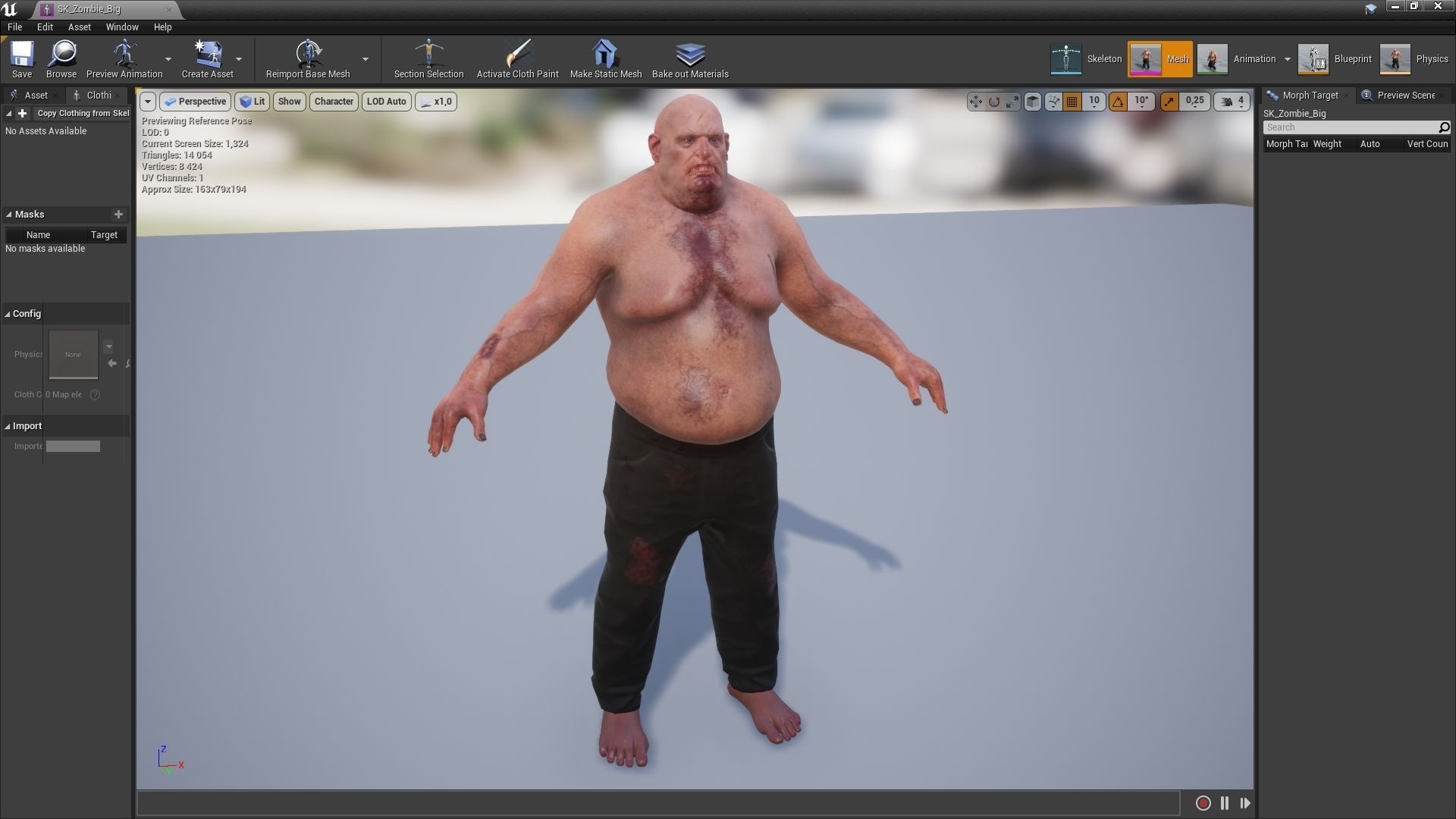Switch to Clothing tab
Viewport: 1456px width, 819px height.
click(97, 96)
